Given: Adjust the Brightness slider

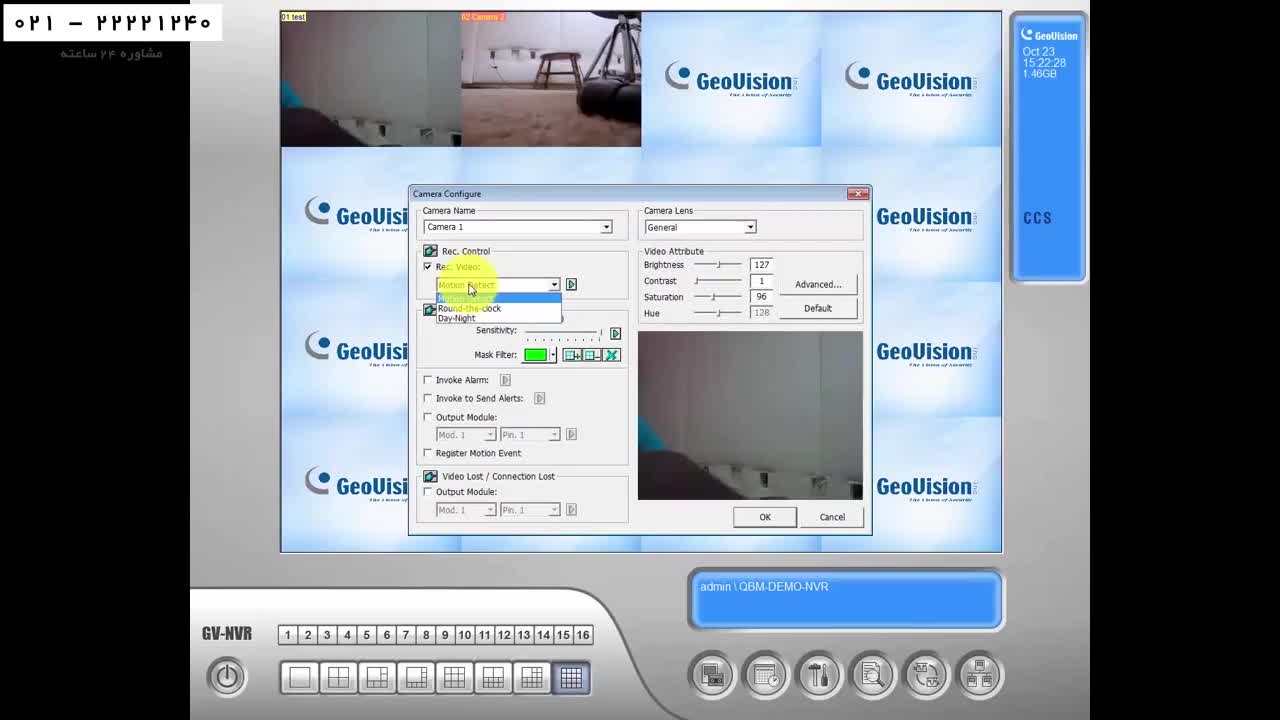Looking at the screenshot, I should pyautogui.click(x=719, y=265).
